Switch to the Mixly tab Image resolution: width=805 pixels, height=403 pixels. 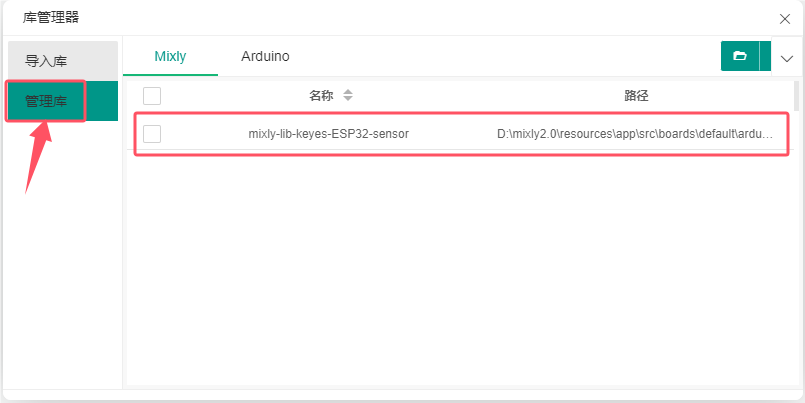(x=170, y=57)
